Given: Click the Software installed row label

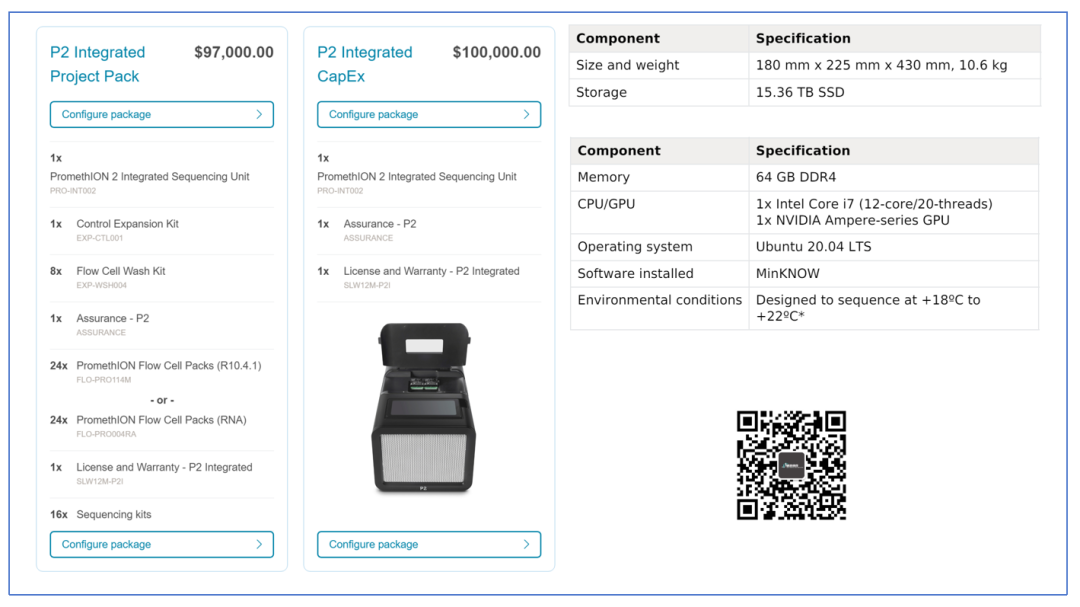Looking at the screenshot, I should tap(636, 274).
